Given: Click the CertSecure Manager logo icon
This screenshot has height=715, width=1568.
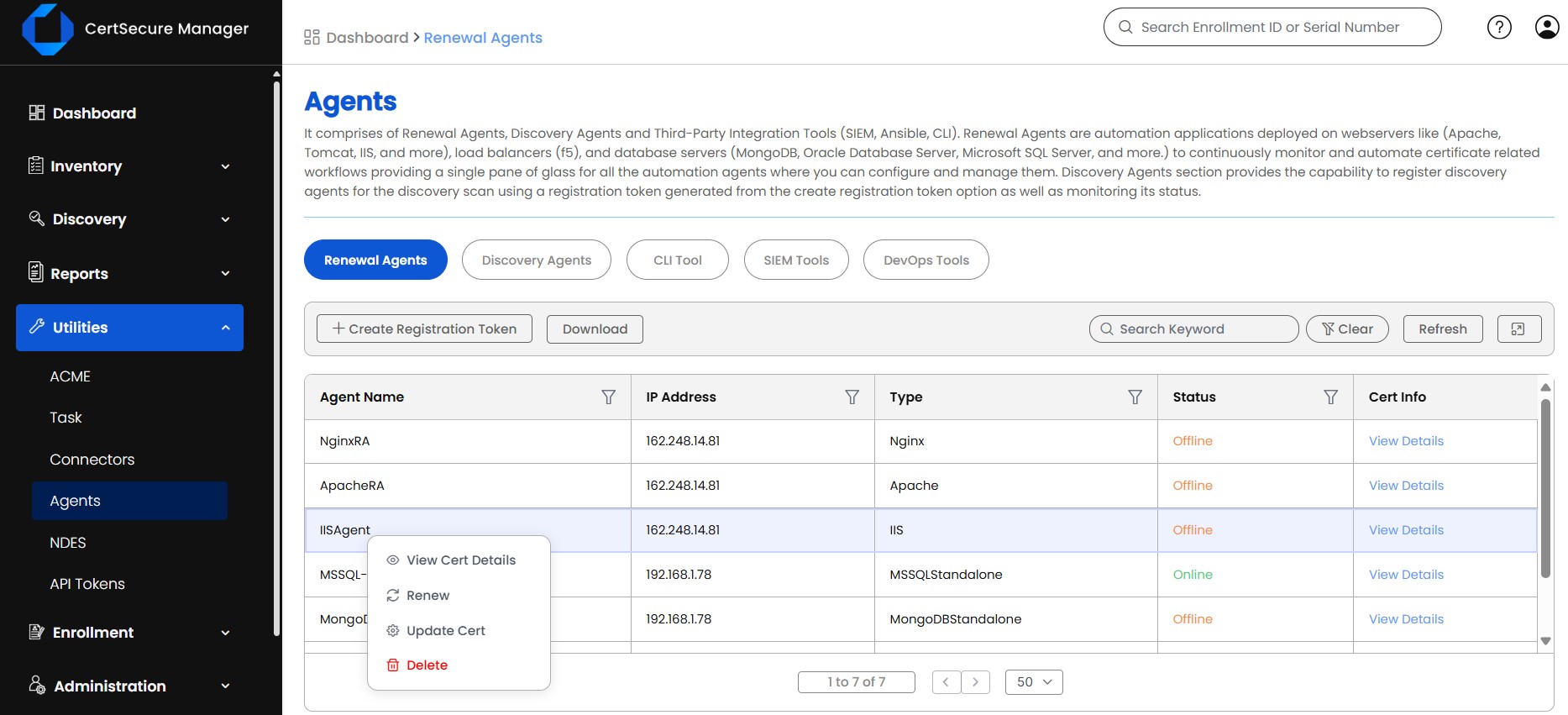Looking at the screenshot, I should [x=48, y=29].
